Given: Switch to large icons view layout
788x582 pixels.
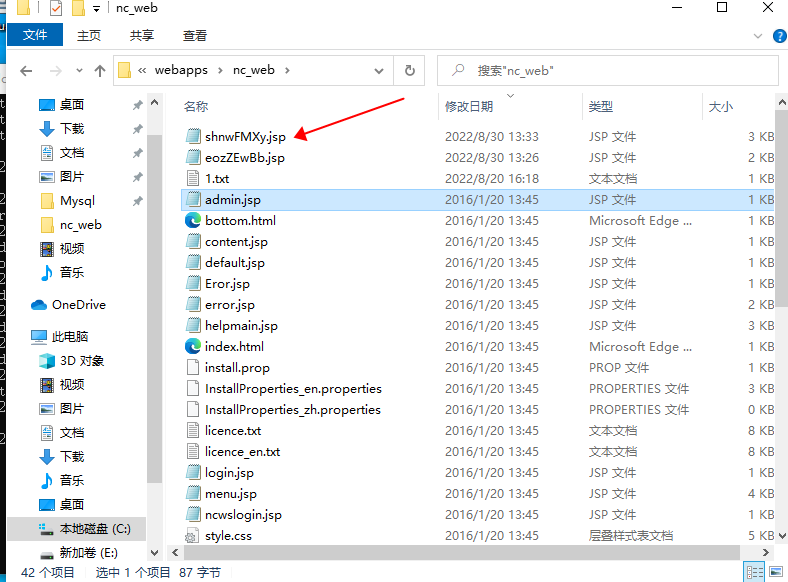Looking at the screenshot, I should [x=776, y=572].
